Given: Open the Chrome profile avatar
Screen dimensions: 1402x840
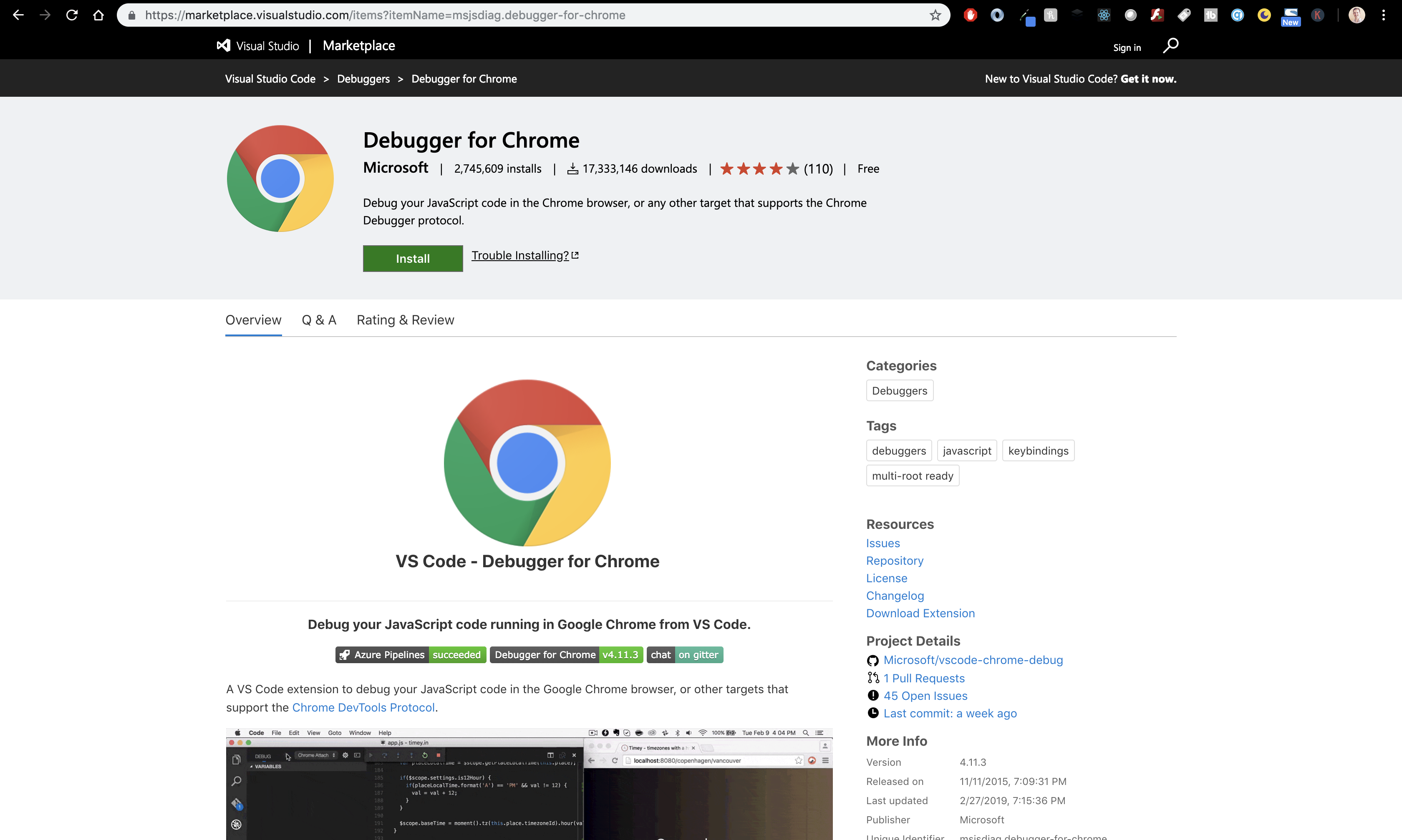Looking at the screenshot, I should click(1356, 15).
